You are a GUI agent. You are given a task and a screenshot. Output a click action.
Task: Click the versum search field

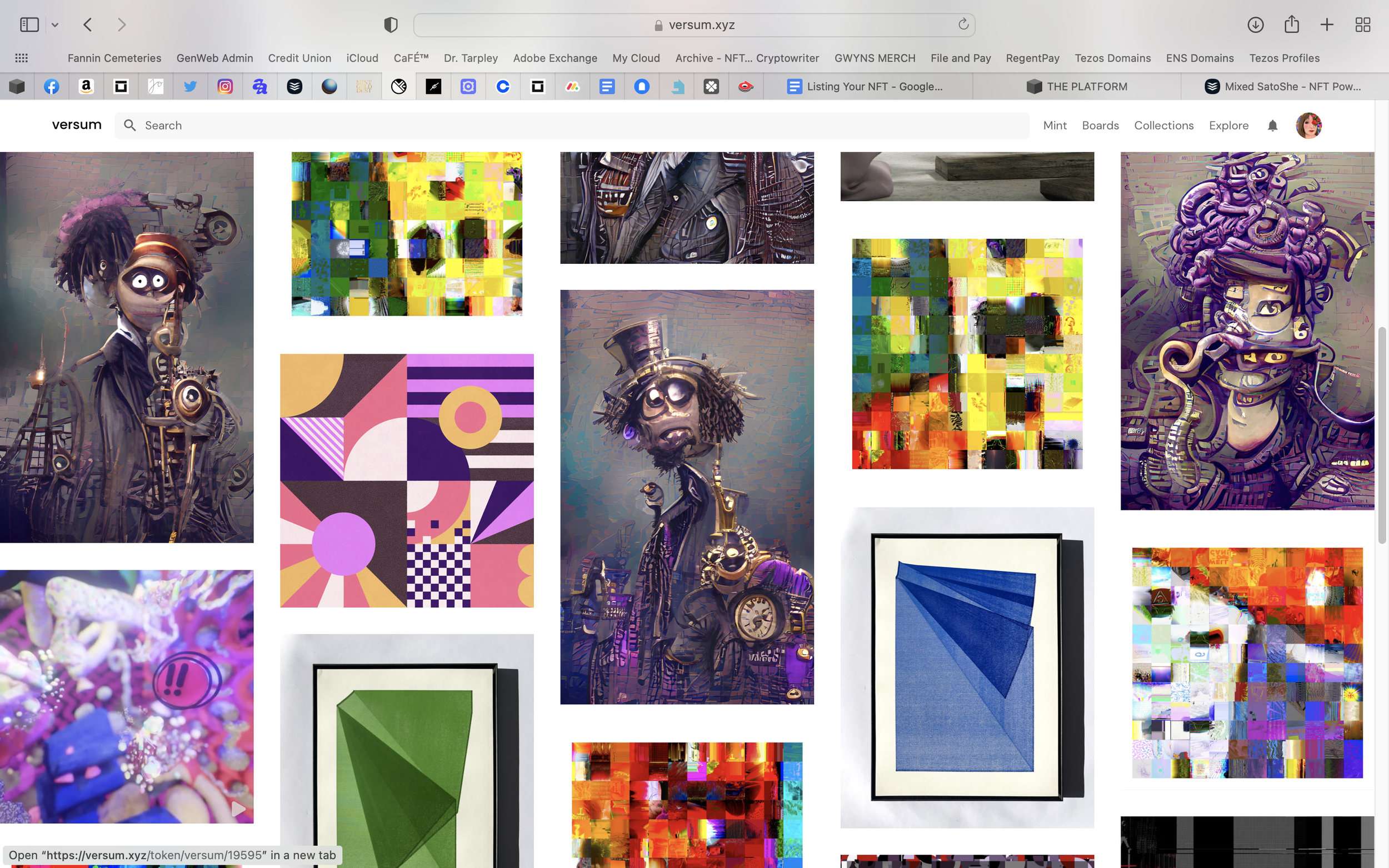574,125
